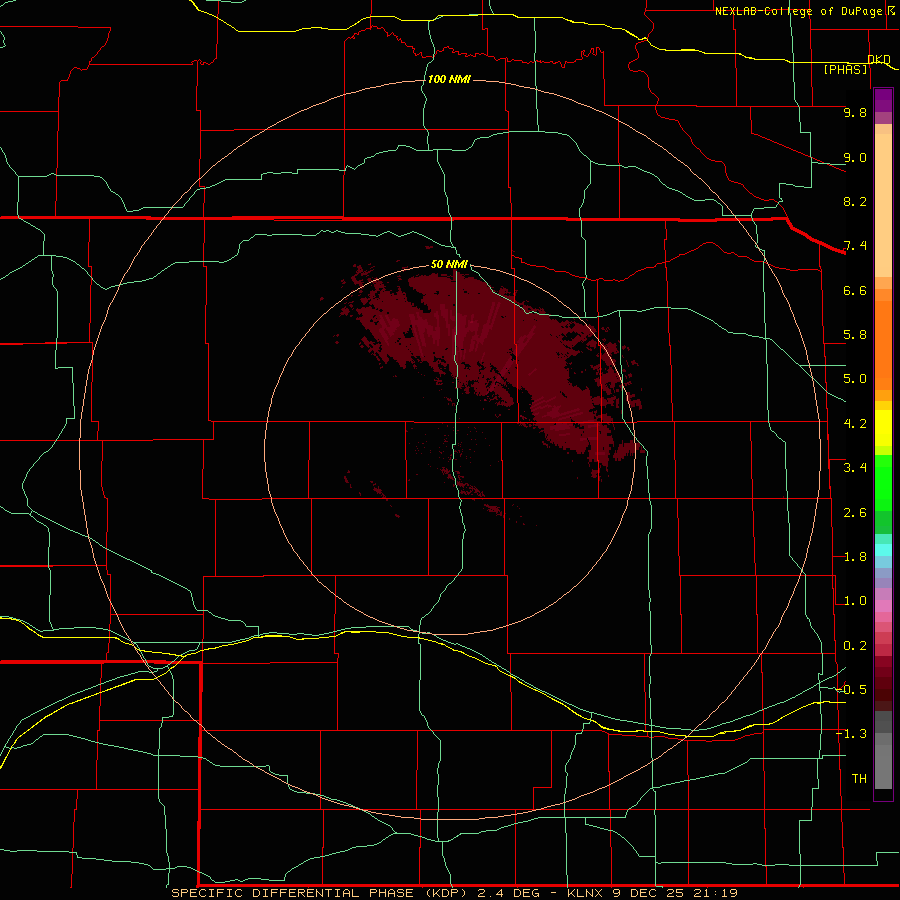Click the -0.5 value on the color scale
This screenshot has width=900, height=900.
click(x=852, y=690)
